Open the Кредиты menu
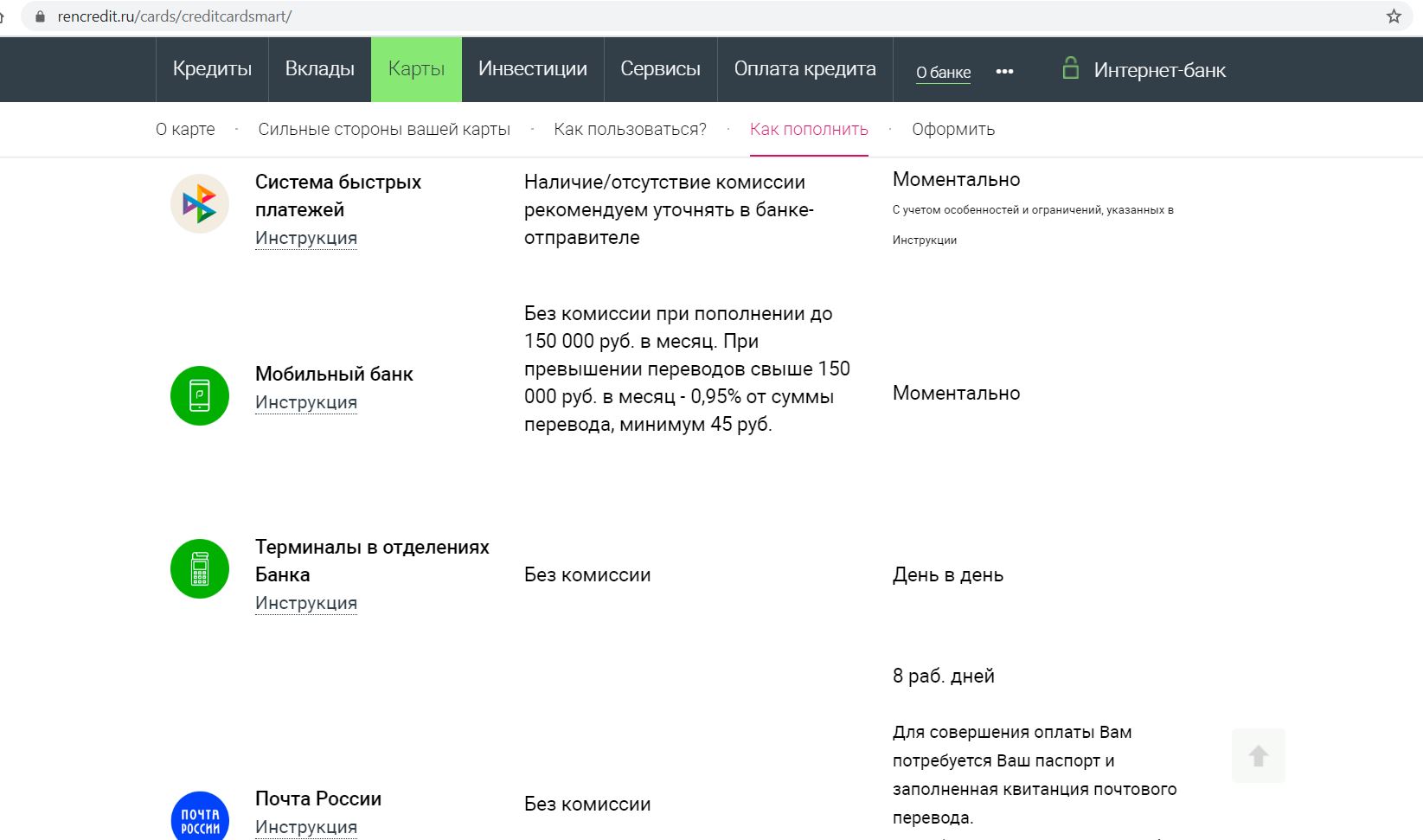 pos(212,69)
